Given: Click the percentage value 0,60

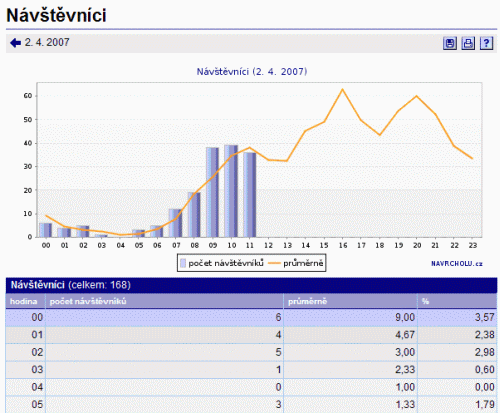Looking at the screenshot, I should (x=485, y=370).
